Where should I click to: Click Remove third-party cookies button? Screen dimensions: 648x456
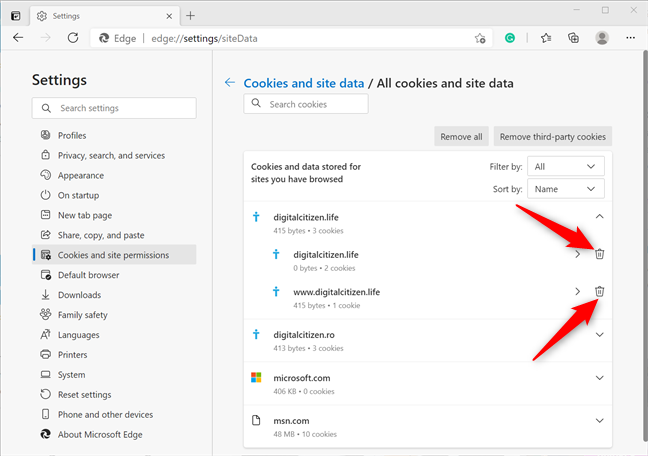click(x=553, y=136)
